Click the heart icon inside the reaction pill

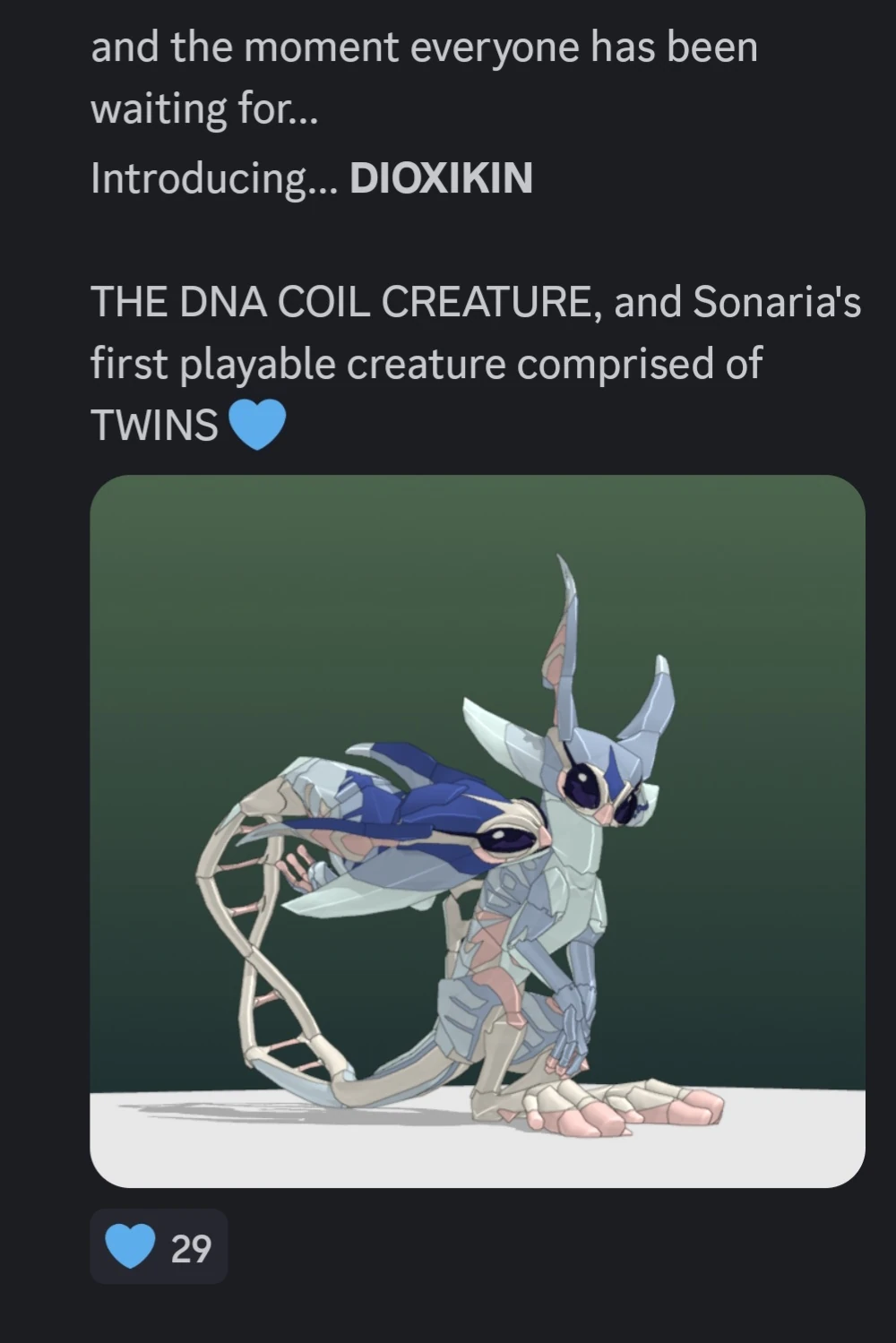(130, 1247)
